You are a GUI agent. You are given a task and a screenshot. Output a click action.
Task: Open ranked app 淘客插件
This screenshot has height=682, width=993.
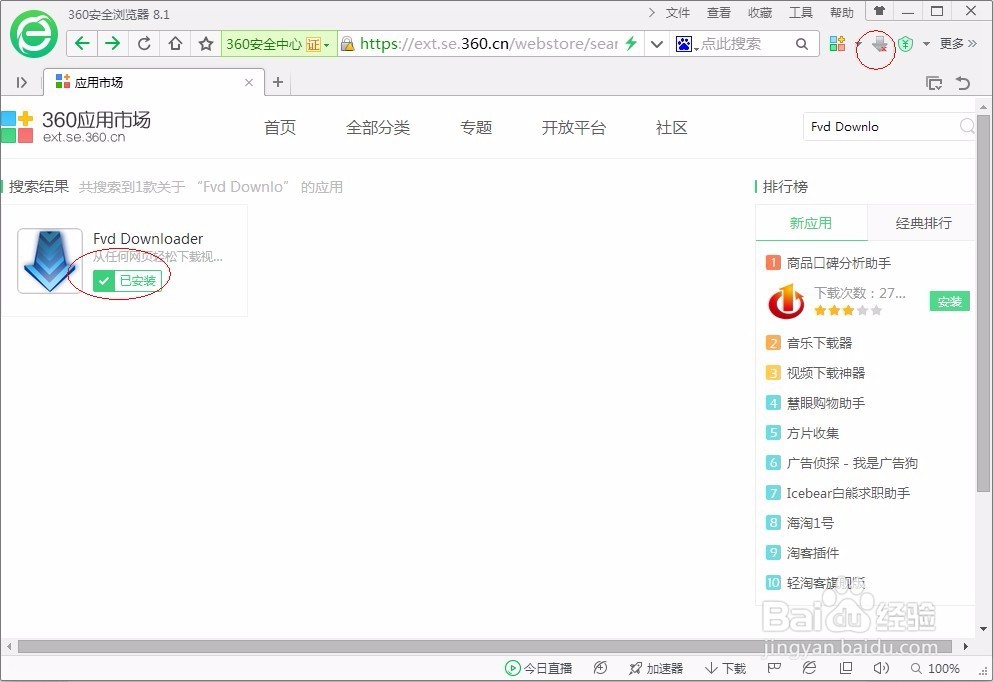click(x=813, y=553)
